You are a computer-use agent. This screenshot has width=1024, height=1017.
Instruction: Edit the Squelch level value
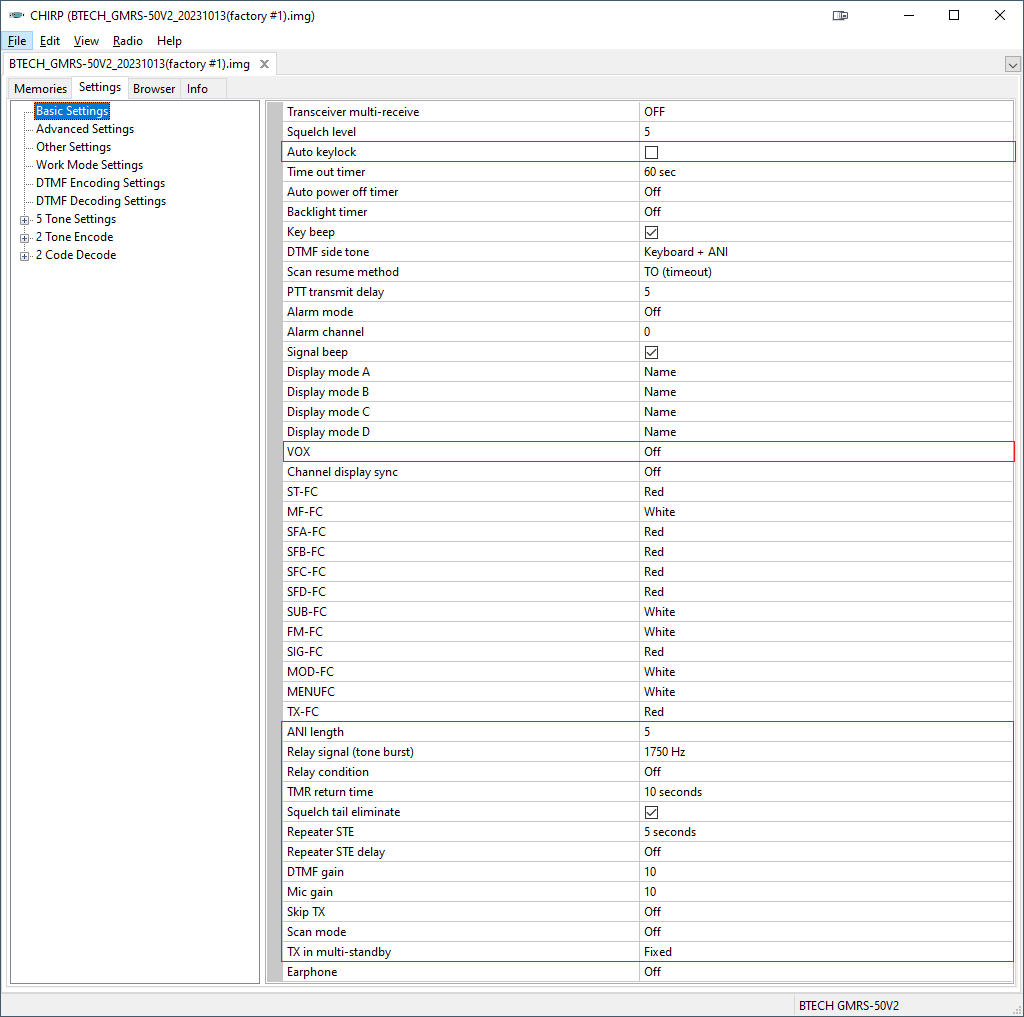[825, 132]
